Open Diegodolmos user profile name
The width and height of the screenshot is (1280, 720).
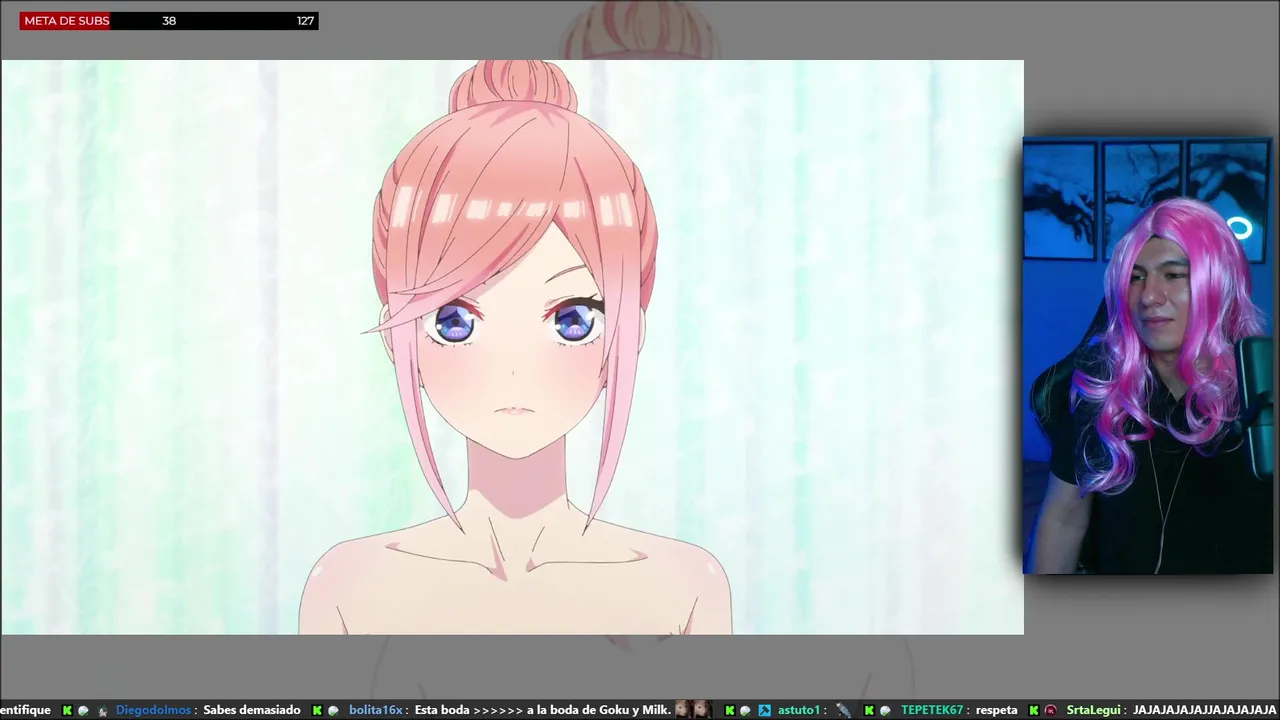[x=153, y=710]
